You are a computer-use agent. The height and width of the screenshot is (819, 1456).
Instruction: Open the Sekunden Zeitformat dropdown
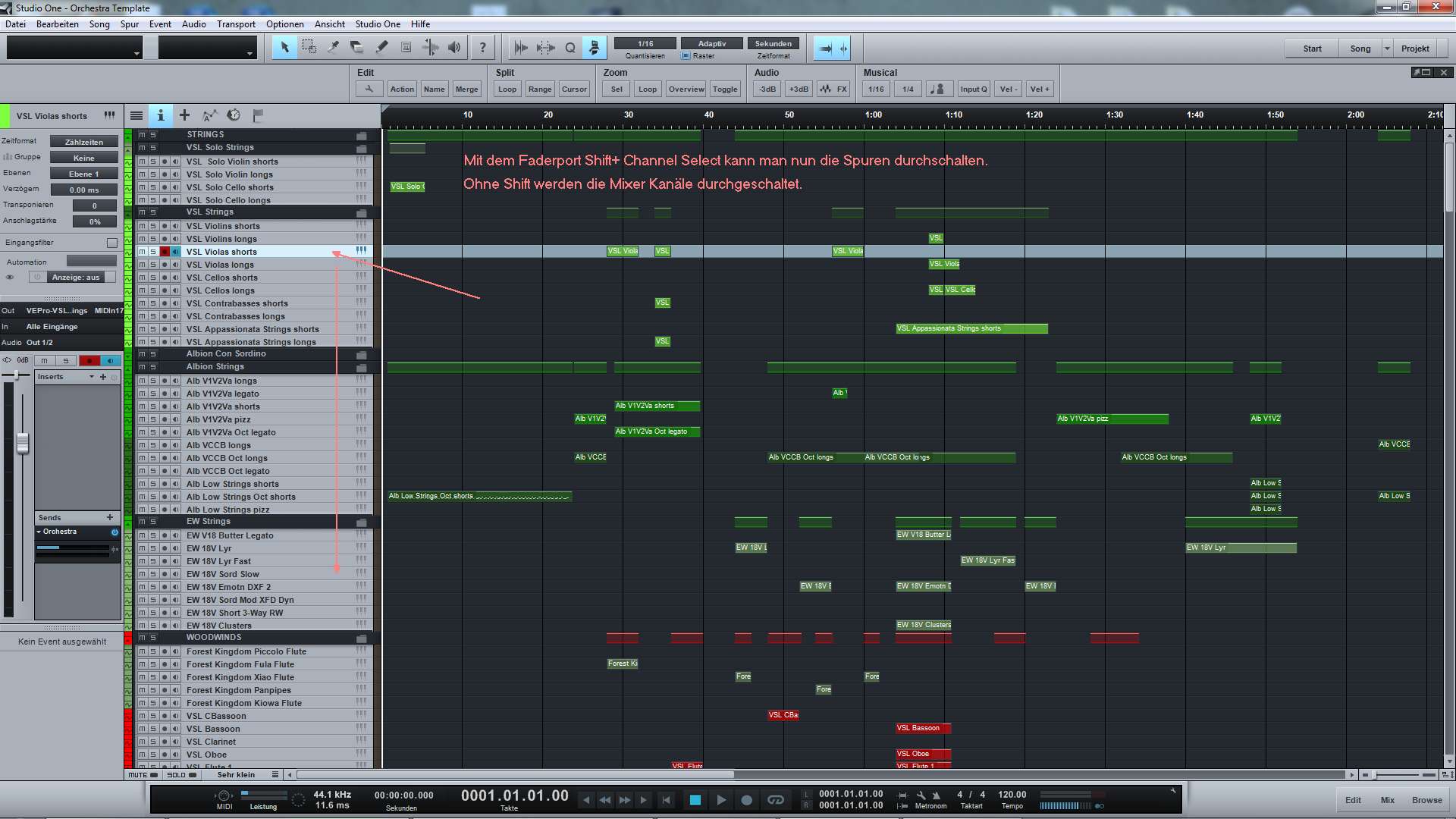(x=773, y=43)
